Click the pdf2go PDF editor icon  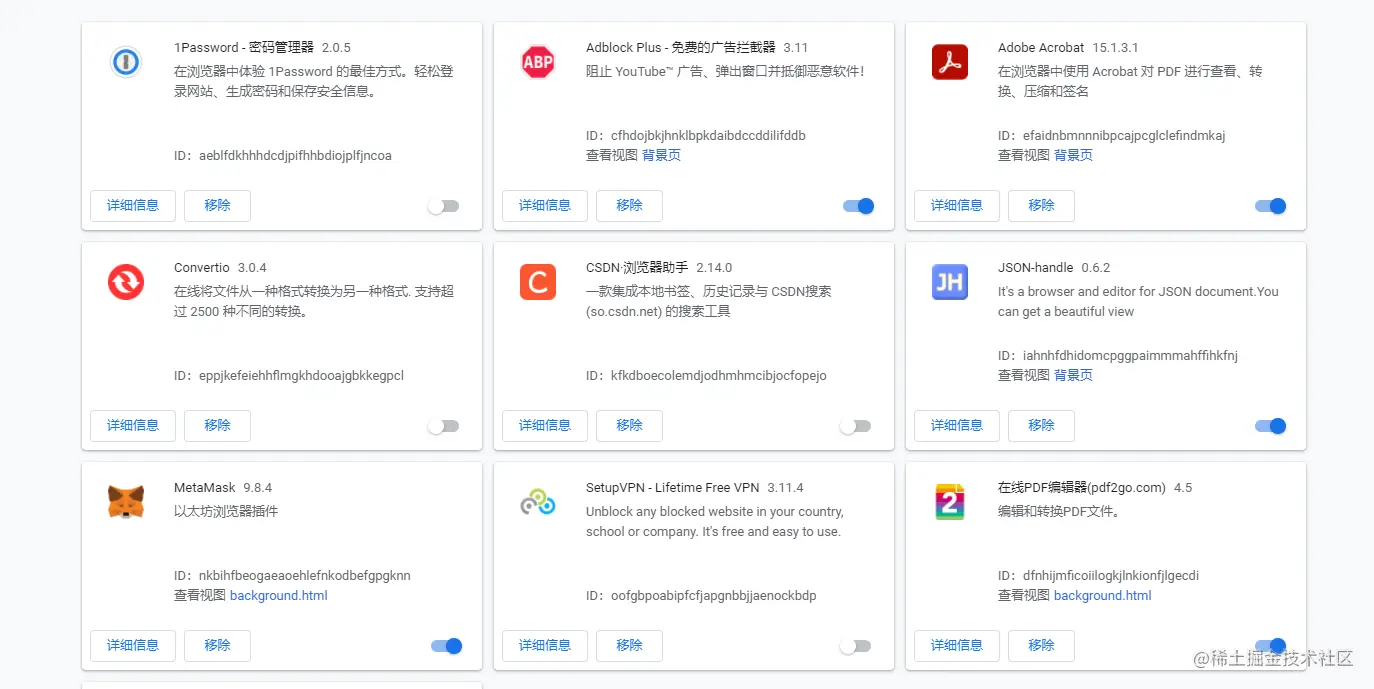950,502
